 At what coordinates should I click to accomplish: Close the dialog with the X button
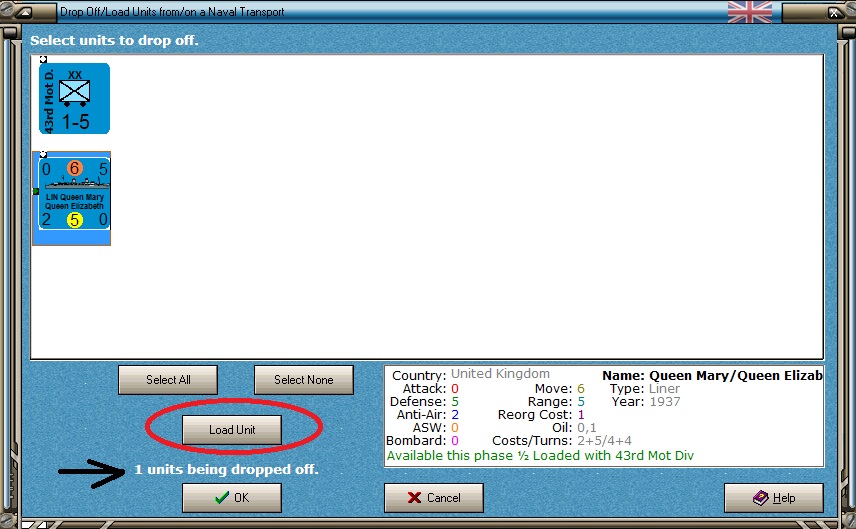click(834, 13)
